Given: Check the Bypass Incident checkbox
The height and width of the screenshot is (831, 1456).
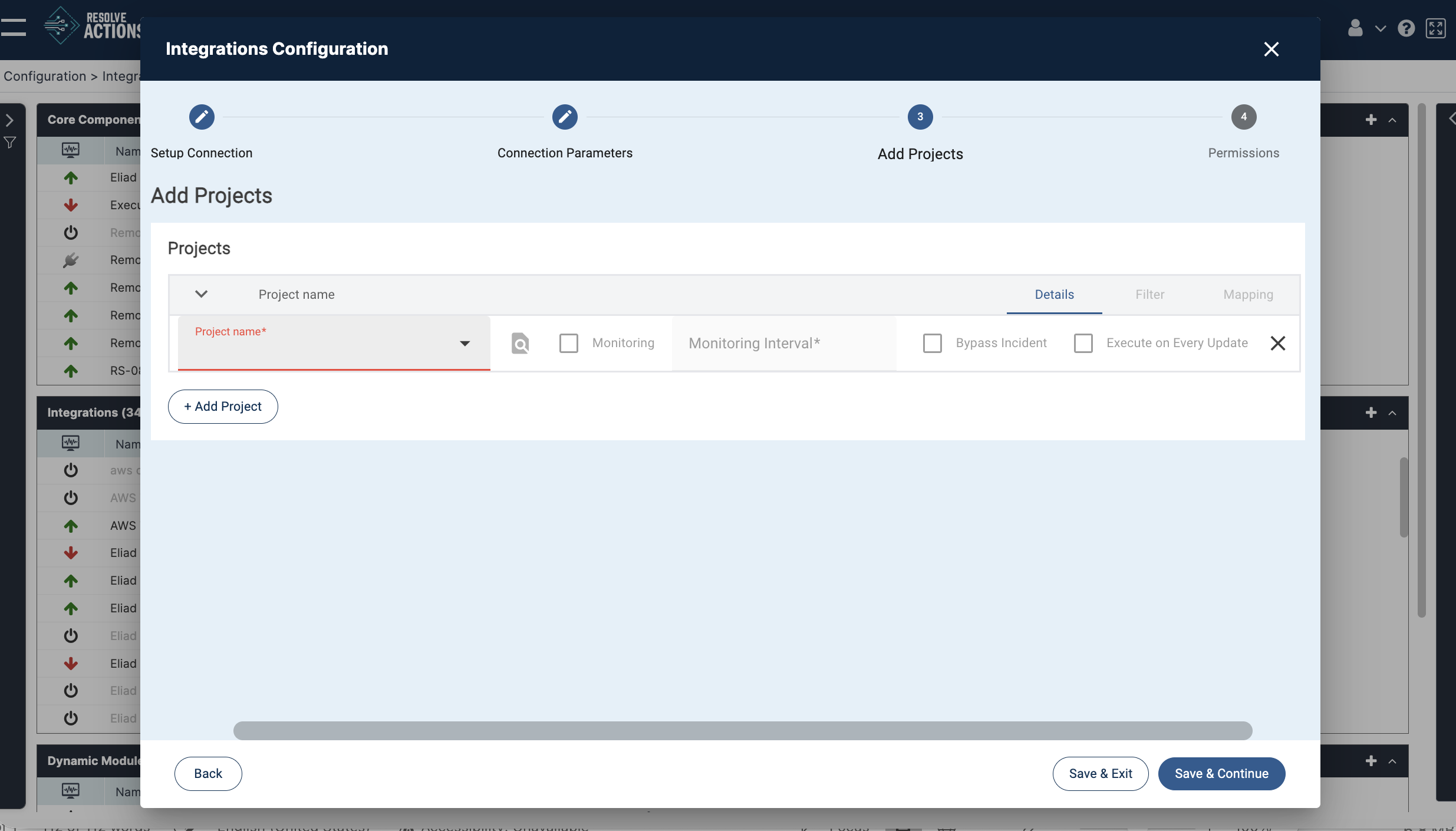Looking at the screenshot, I should coord(933,343).
